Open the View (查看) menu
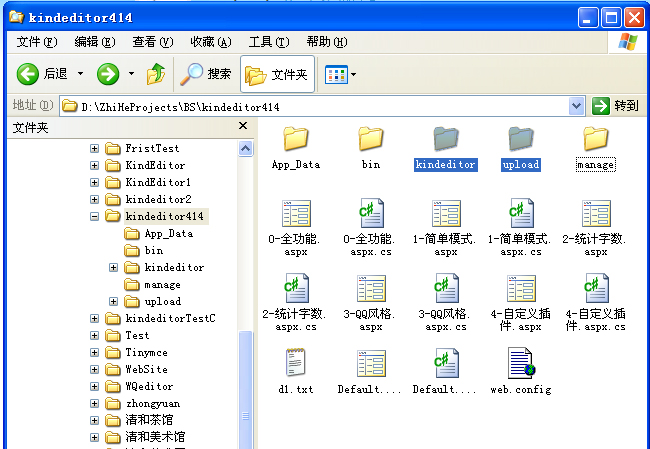Viewport: 650px width, 449px height. pos(153,42)
